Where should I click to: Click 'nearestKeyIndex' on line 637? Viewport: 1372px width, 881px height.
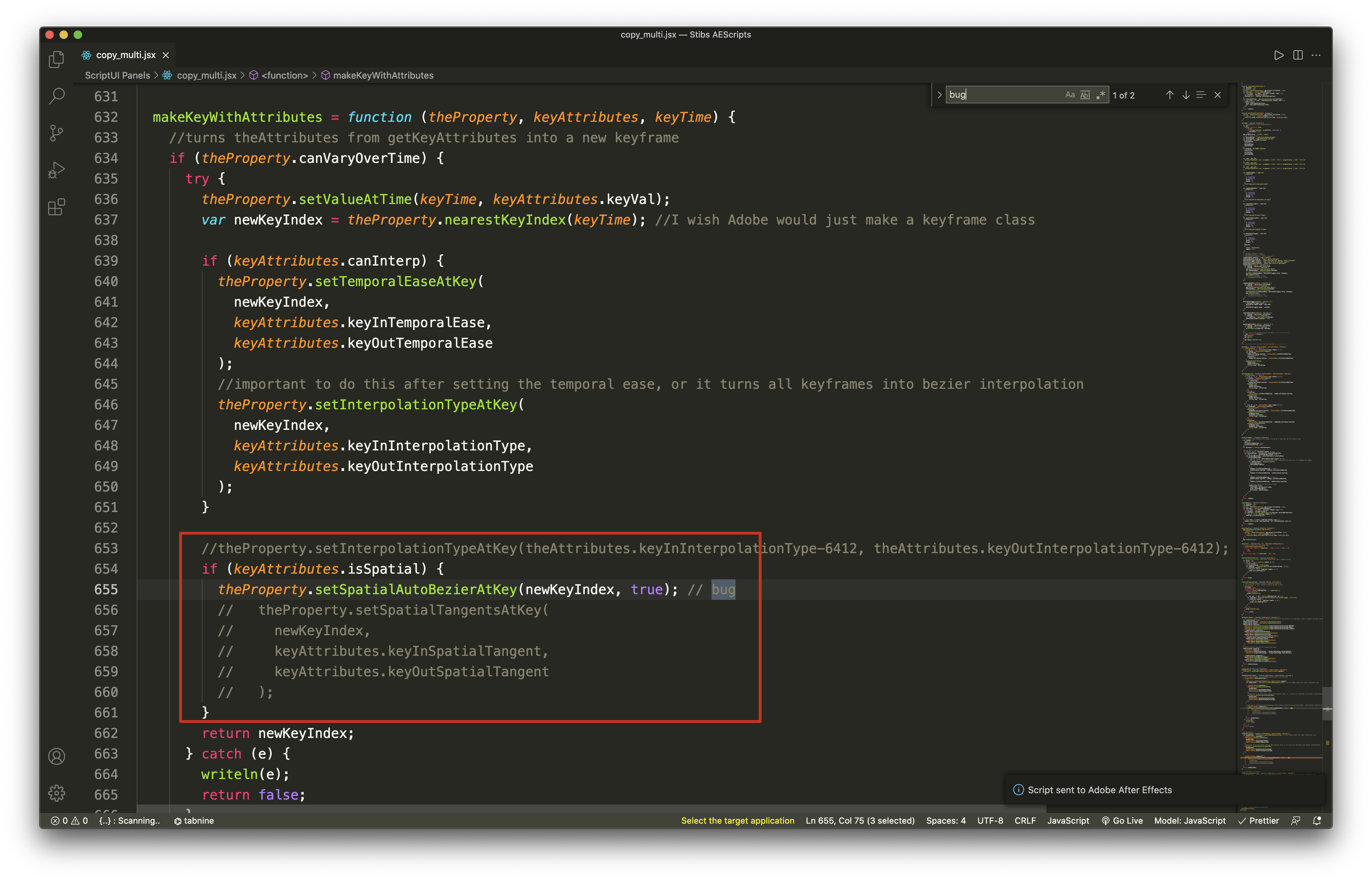(504, 220)
